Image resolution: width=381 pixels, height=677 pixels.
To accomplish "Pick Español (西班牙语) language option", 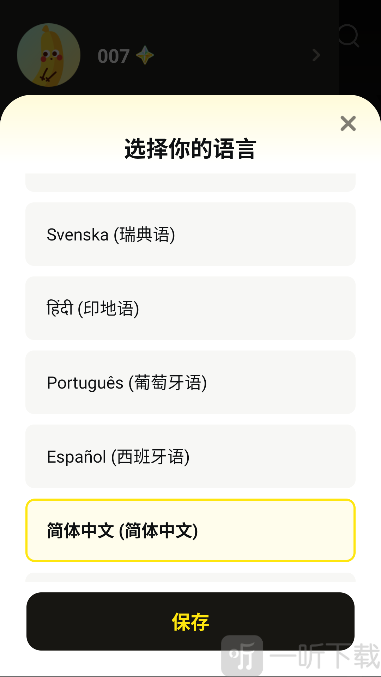I will coord(190,456).
